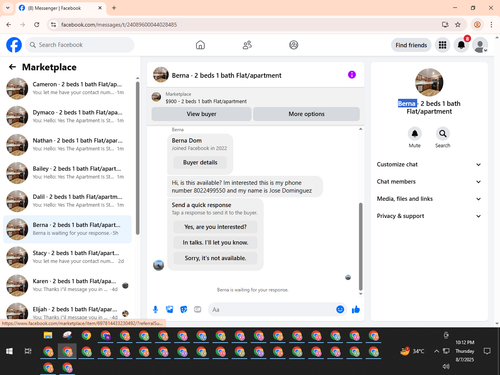This screenshot has height=375, width=500.
Task: Send a thumbs-up like
Action: (356, 310)
